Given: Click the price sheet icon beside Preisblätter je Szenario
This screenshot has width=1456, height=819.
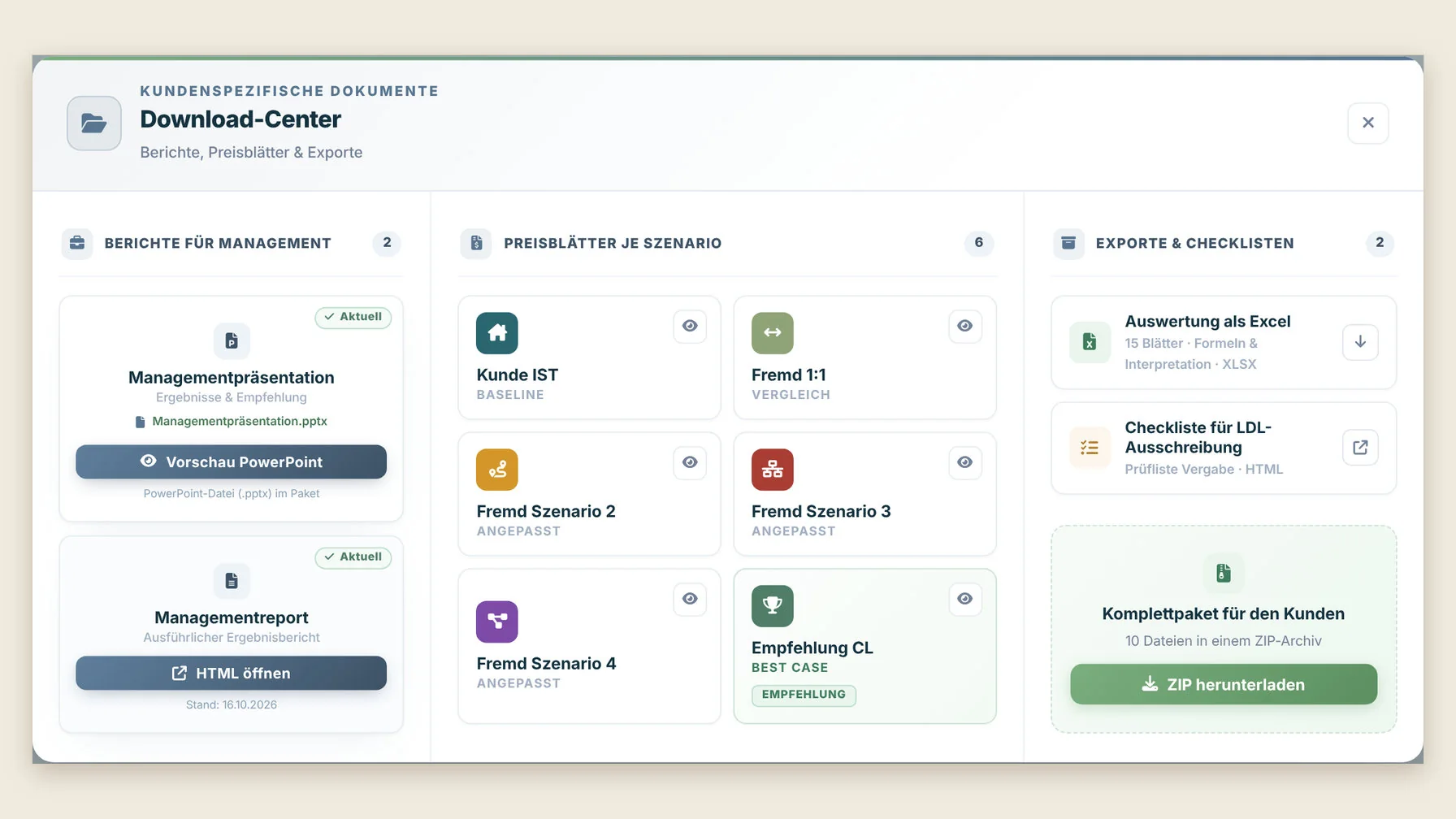Looking at the screenshot, I should (x=477, y=243).
